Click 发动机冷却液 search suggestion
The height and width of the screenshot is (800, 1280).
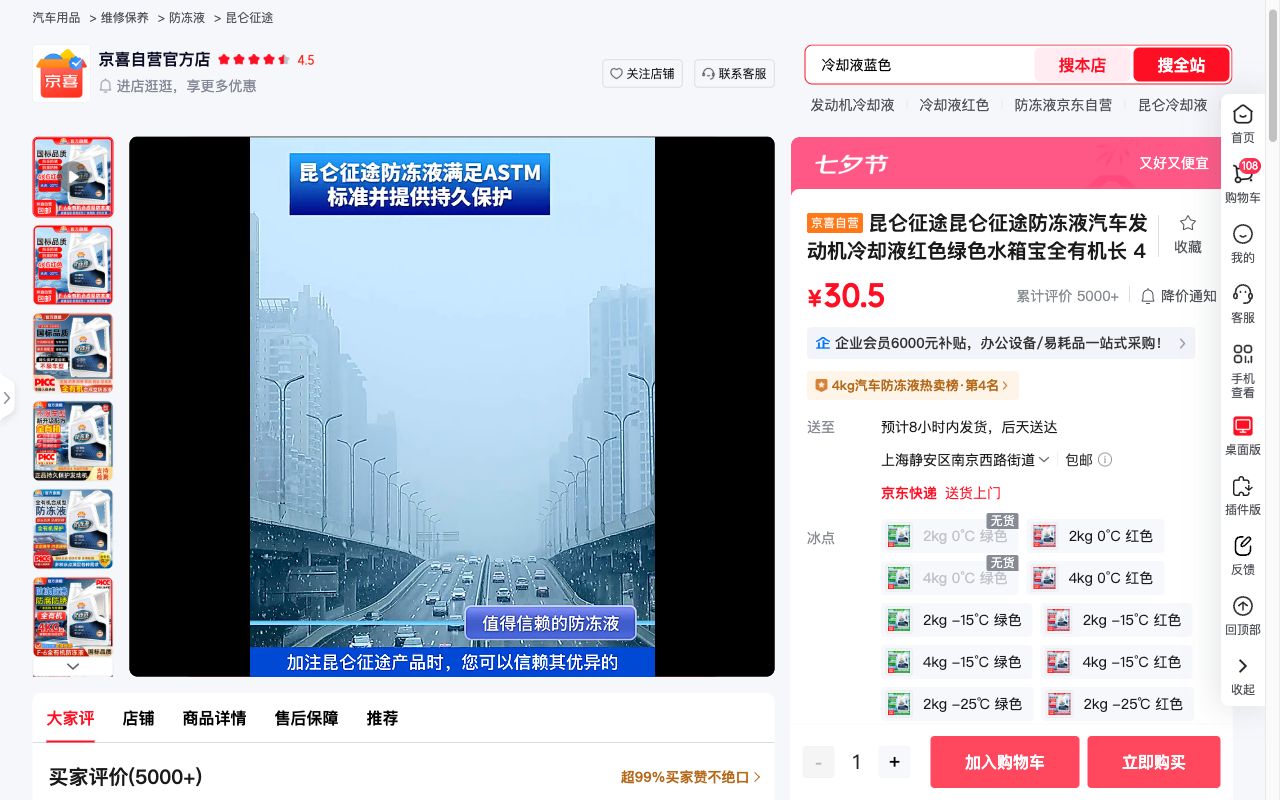point(852,105)
